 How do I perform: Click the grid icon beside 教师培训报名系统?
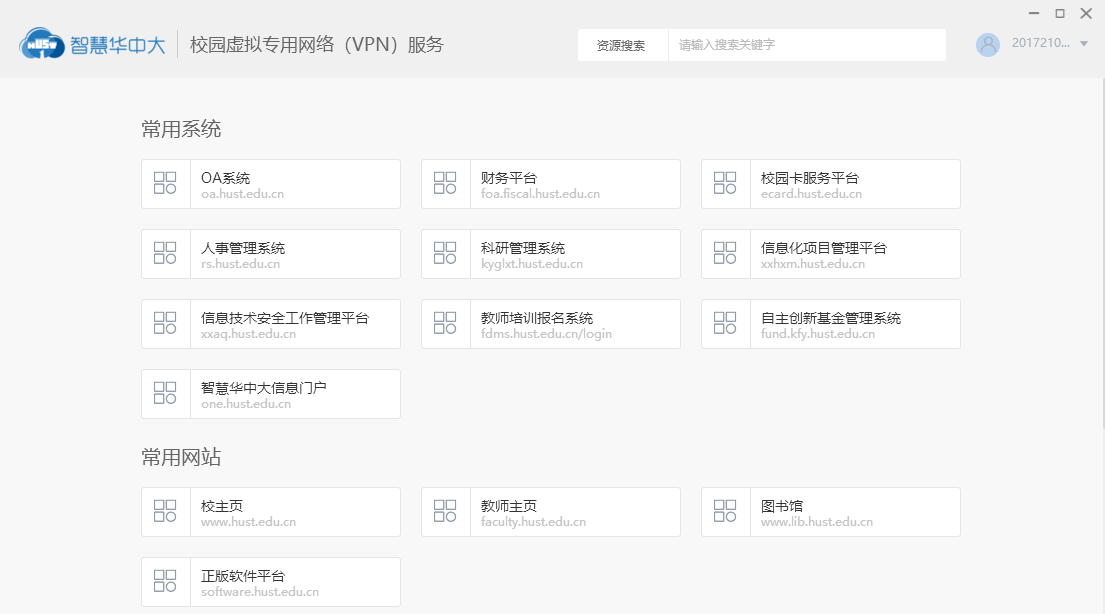tap(445, 323)
